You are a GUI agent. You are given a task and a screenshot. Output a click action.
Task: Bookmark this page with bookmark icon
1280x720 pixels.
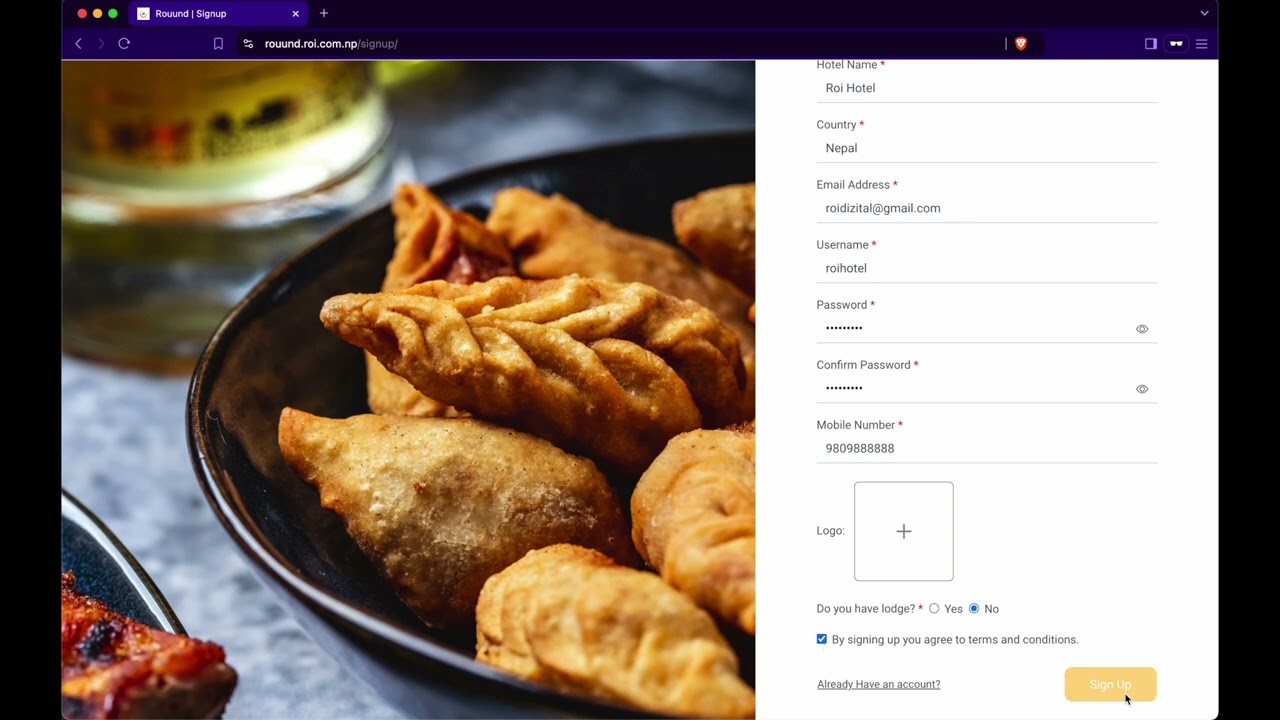click(218, 44)
